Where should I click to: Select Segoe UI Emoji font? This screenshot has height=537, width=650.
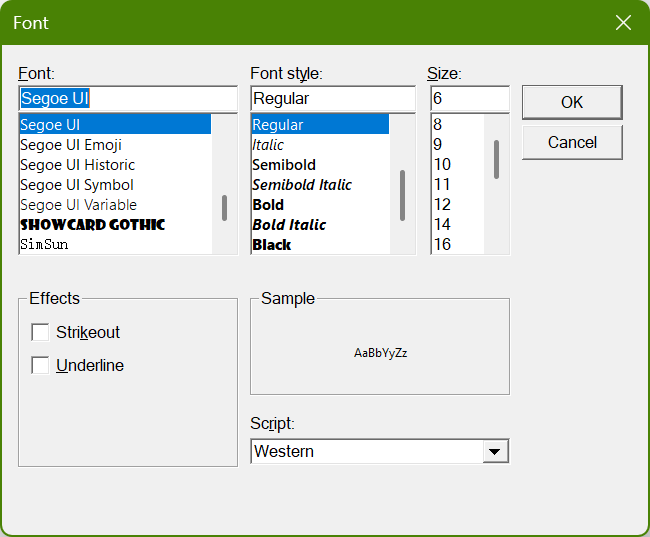point(115,145)
